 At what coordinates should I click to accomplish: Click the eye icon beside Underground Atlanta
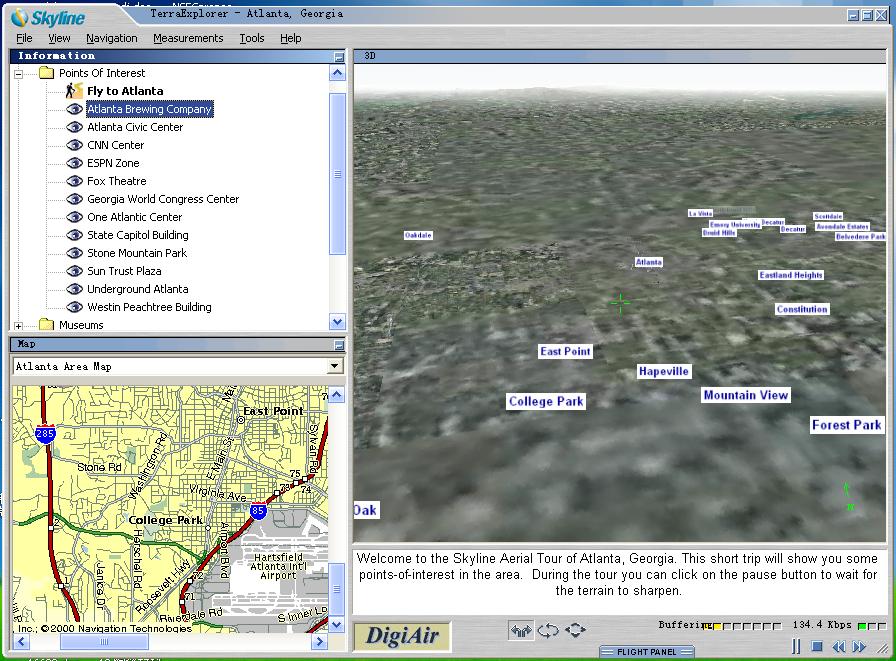[x=74, y=289]
